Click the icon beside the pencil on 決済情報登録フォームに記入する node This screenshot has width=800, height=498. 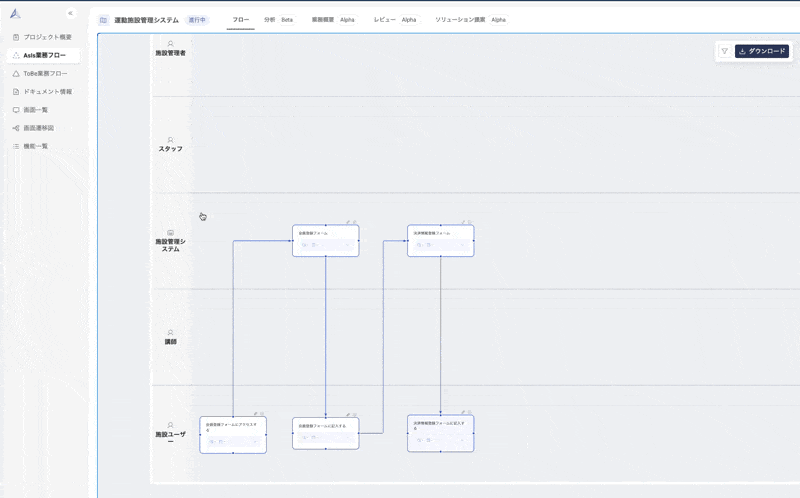click(x=470, y=412)
